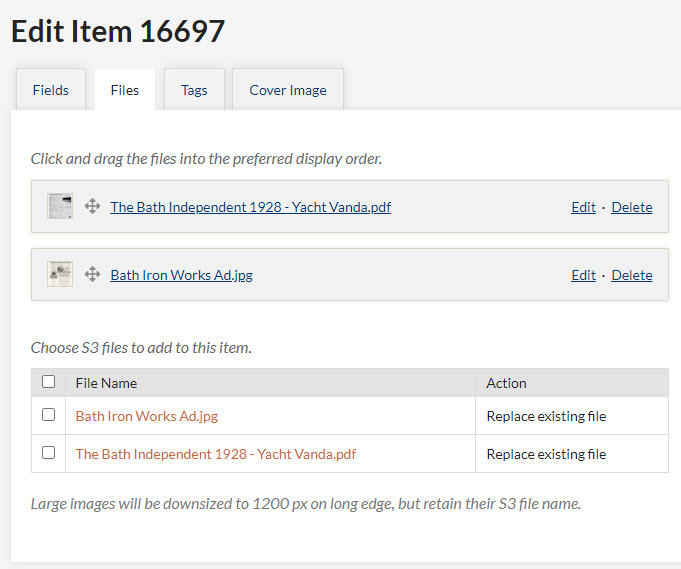Click S3 file name Bath Iron Works Ad.jpg
Screen dimensions: 681x569
[147, 416]
